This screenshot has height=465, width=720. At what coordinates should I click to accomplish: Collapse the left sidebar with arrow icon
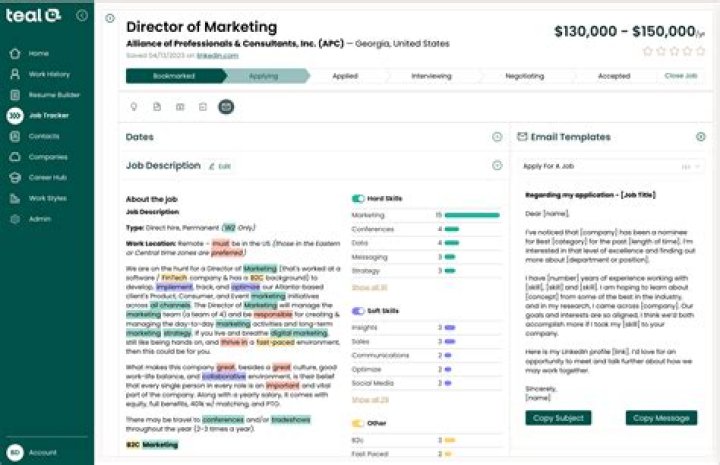coord(81,16)
